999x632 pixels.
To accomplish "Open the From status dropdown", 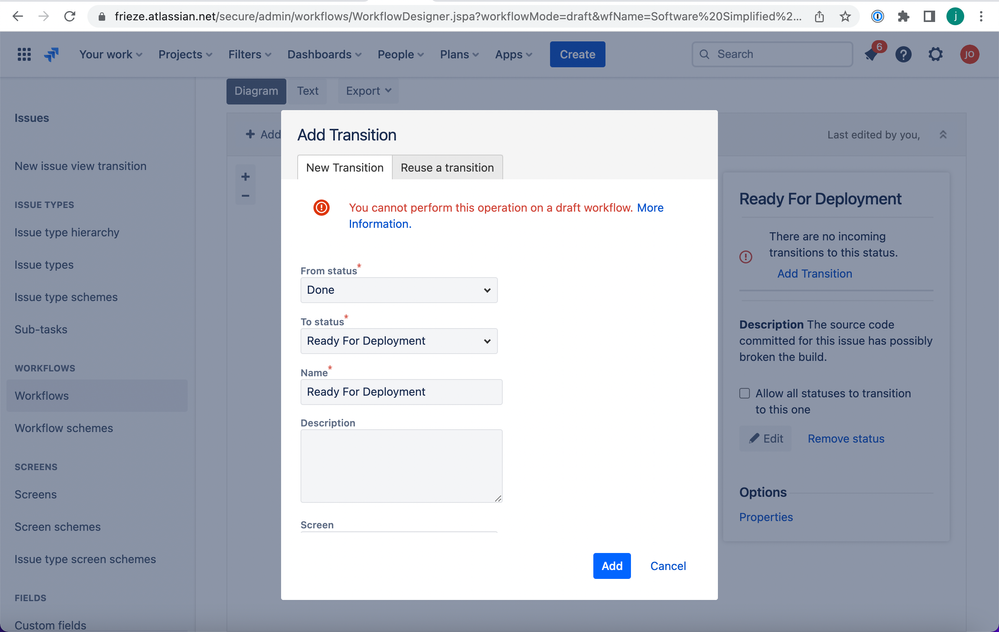I will coord(399,290).
